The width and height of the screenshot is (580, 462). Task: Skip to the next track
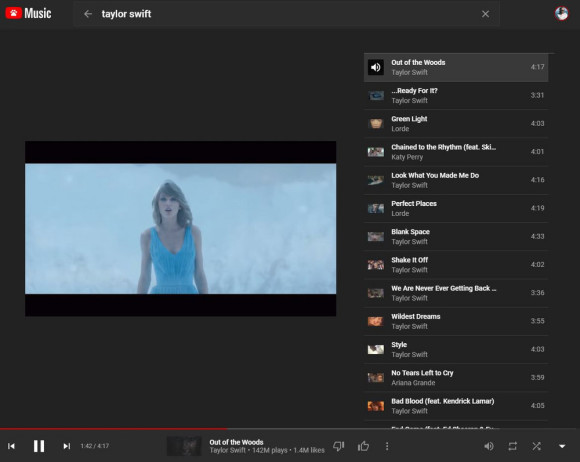66,446
